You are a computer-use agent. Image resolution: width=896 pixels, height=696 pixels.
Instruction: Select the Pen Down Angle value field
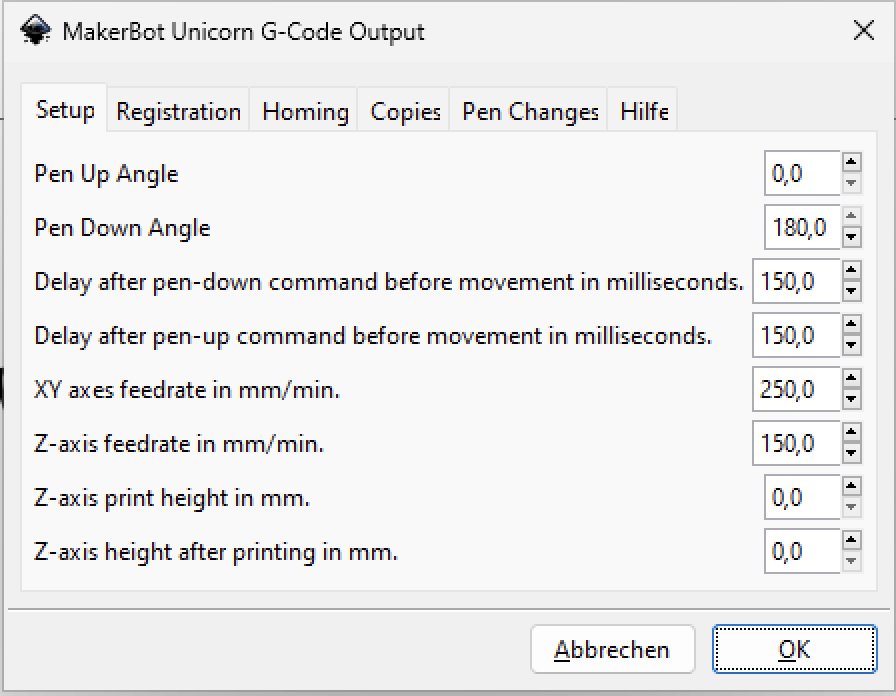pos(800,227)
